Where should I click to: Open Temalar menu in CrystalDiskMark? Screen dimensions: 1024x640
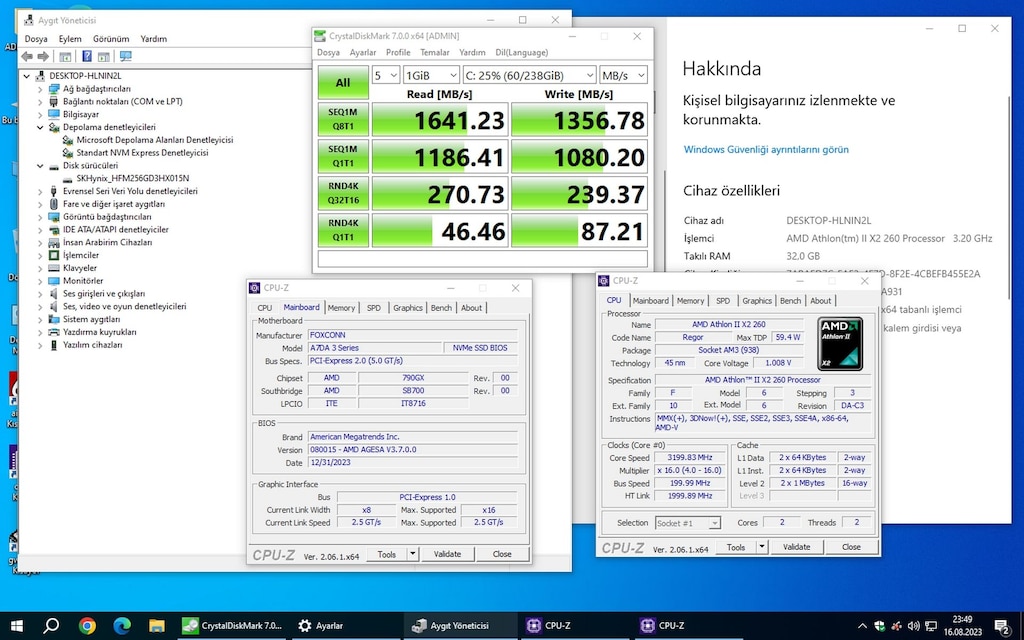coord(434,52)
